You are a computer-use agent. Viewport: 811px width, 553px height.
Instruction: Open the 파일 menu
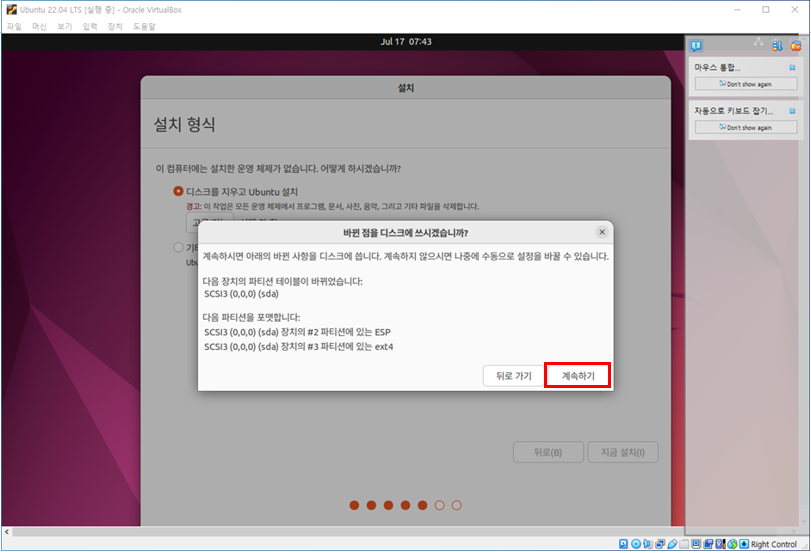tap(14, 26)
